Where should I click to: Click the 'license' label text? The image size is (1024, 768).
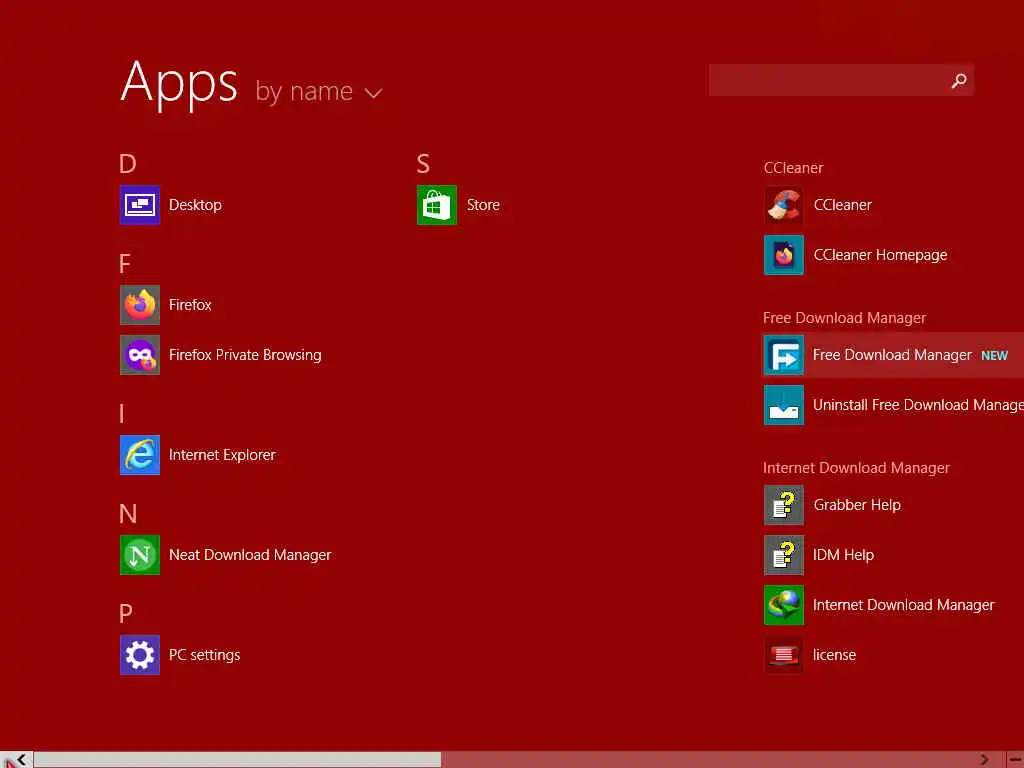pyautogui.click(x=834, y=655)
